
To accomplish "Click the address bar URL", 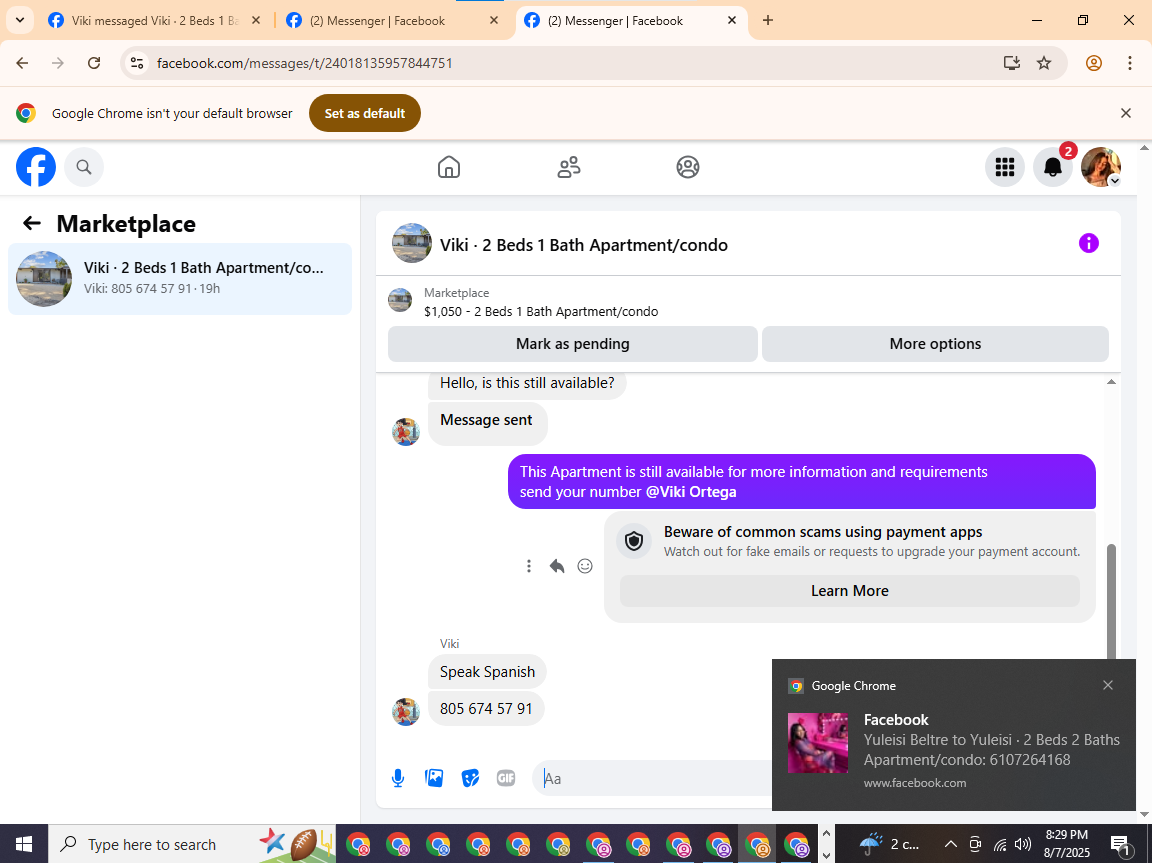I will 304,63.
